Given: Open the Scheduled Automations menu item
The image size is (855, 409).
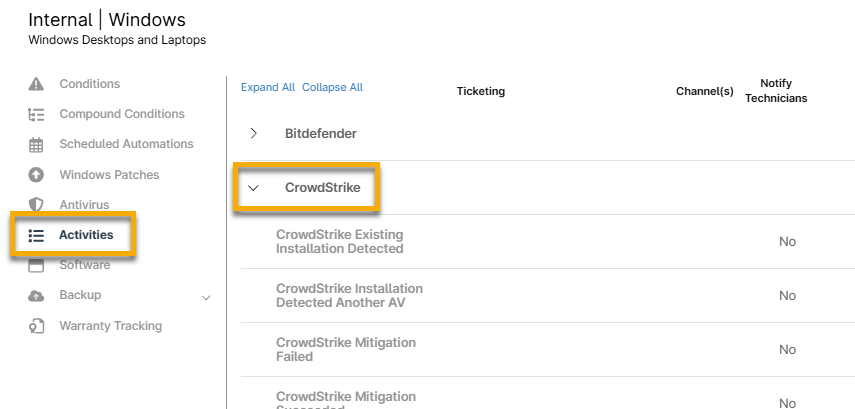Looking at the screenshot, I should pyautogui.click(x=126, y=144).
